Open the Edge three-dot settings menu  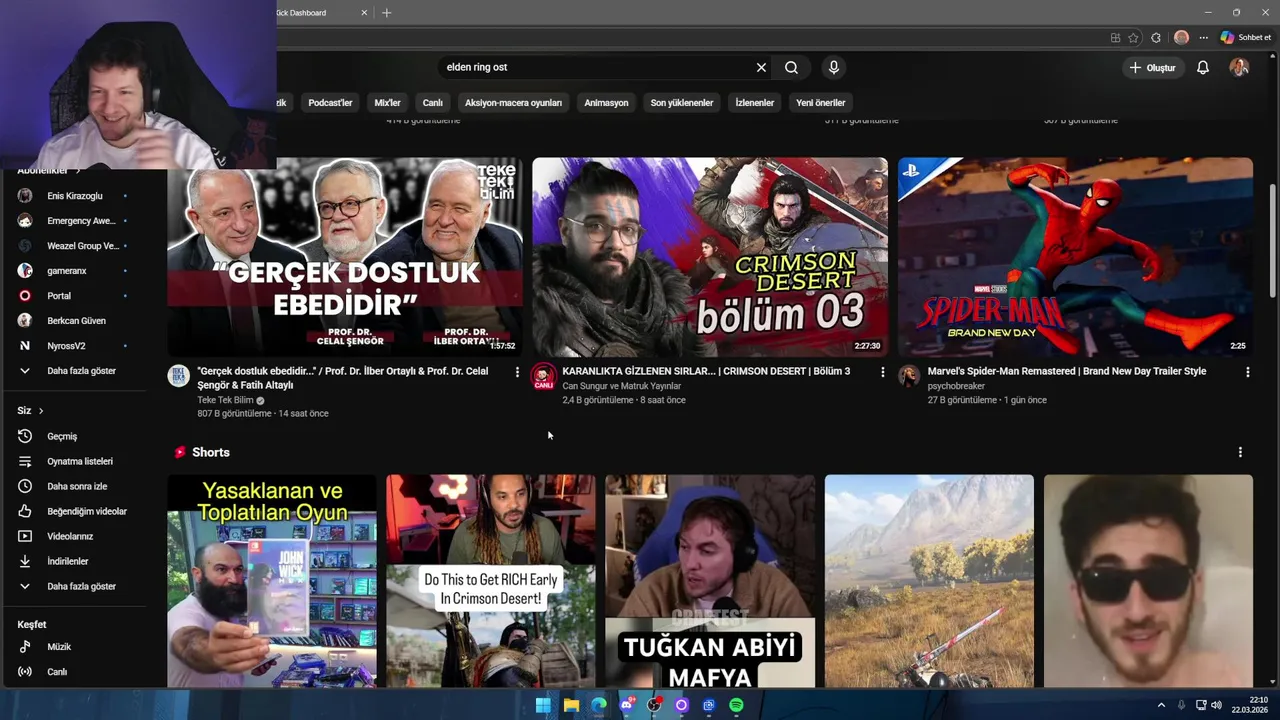pos(1205,37)
